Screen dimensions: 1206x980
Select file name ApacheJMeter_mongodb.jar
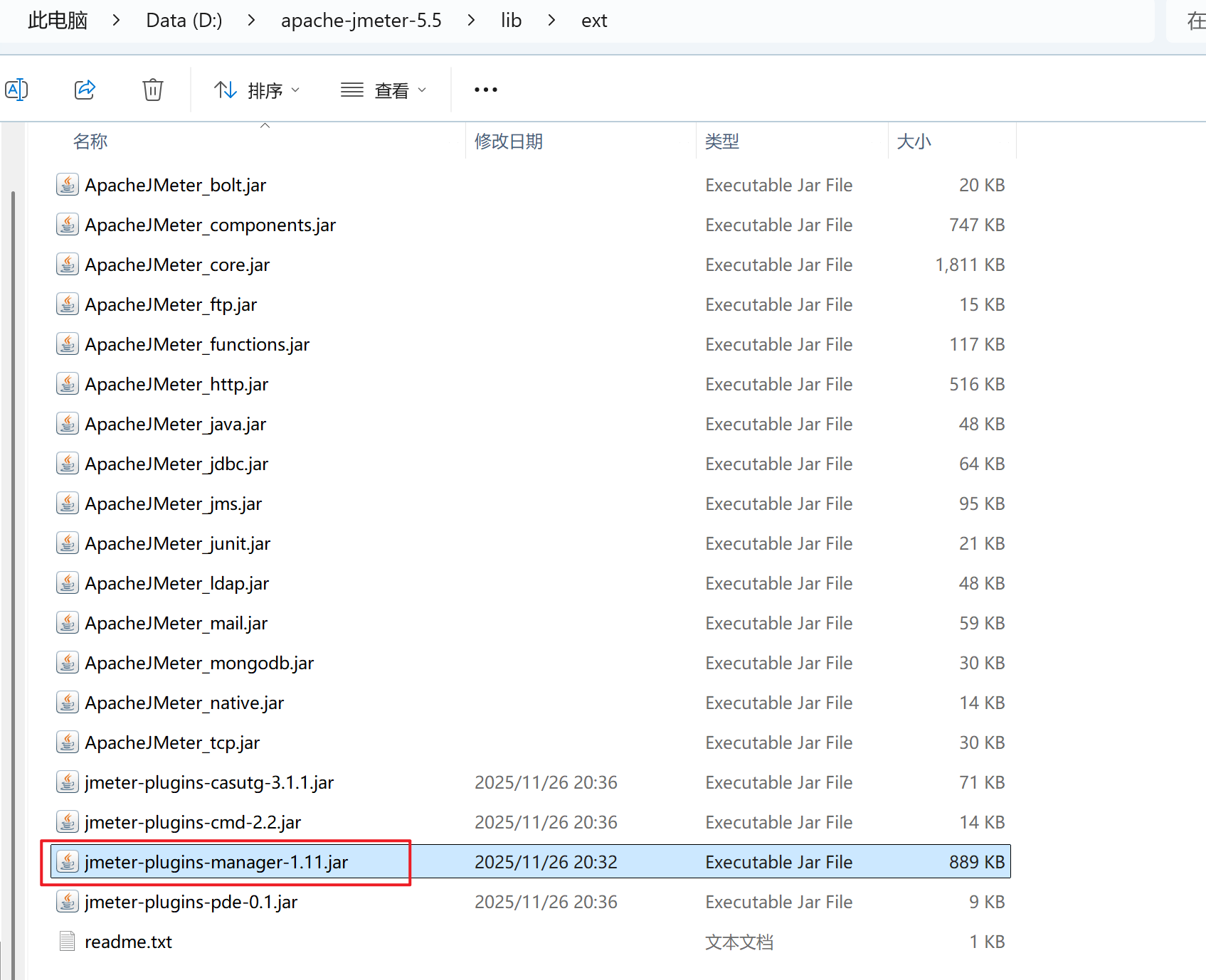[x=199, y=663]
